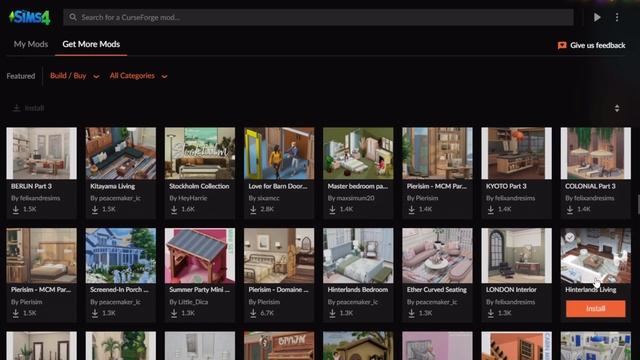Select the Featured filter
The height and width of the screenshot is (360, 640).
(x=21, y=76)
